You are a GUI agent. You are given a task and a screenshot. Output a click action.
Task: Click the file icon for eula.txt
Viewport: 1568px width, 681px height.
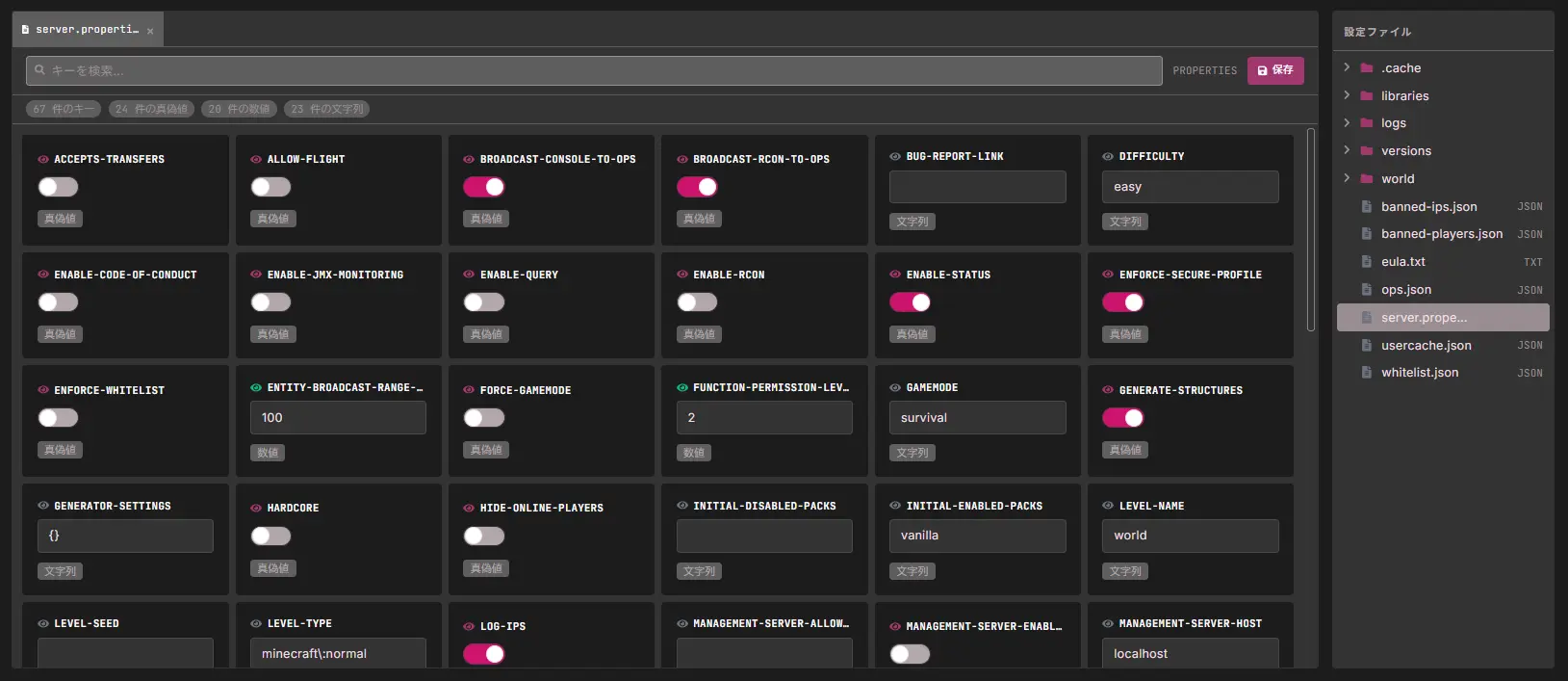pyautogui.click(x=1367, y=261)
